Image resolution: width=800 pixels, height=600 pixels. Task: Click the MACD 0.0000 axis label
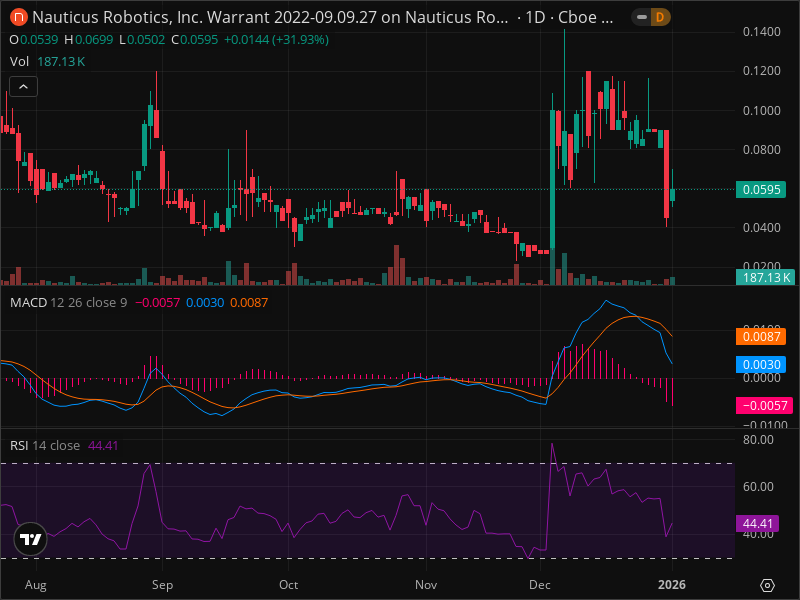point(761,378)
